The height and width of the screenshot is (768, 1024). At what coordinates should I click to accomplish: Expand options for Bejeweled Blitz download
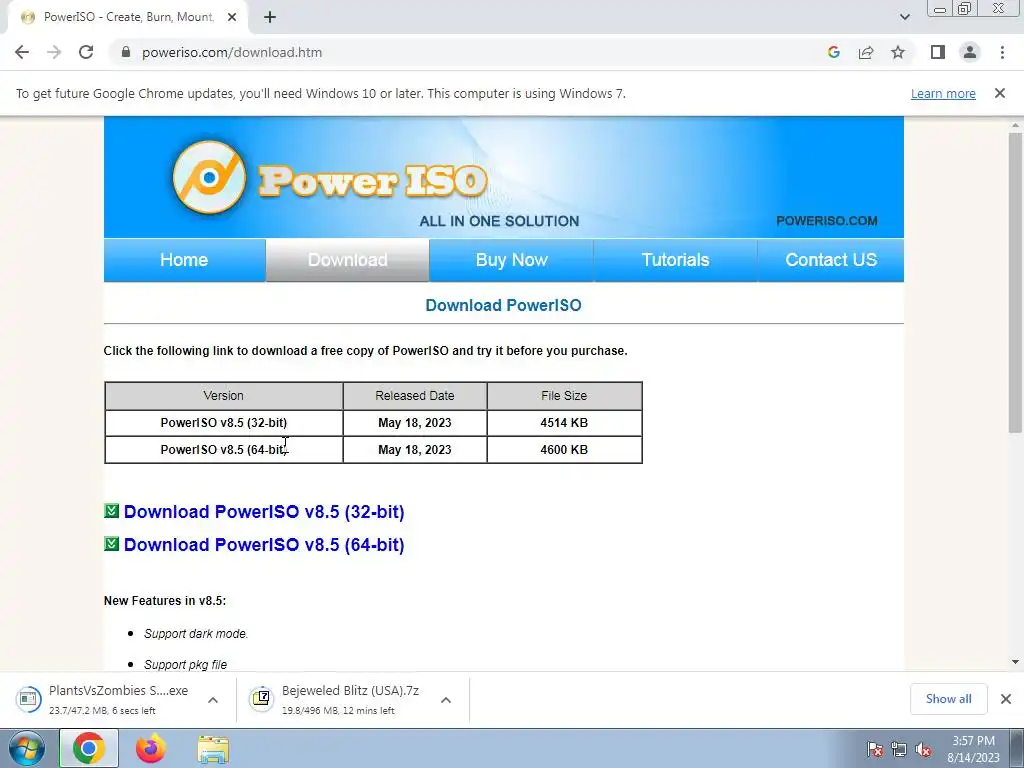[446, 699]
